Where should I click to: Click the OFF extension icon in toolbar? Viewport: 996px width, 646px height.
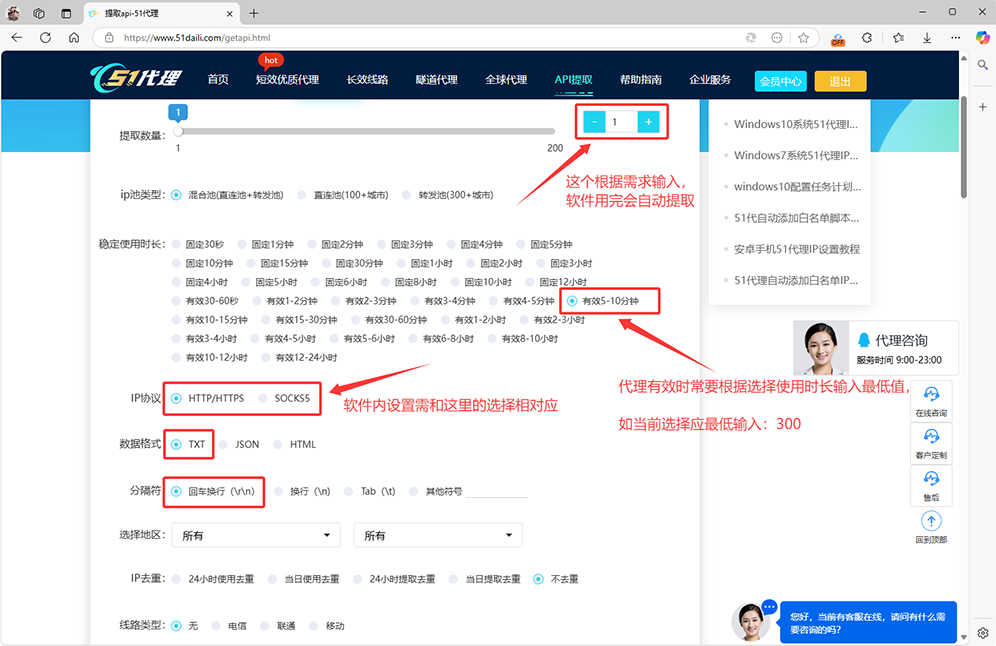point(838,39)
